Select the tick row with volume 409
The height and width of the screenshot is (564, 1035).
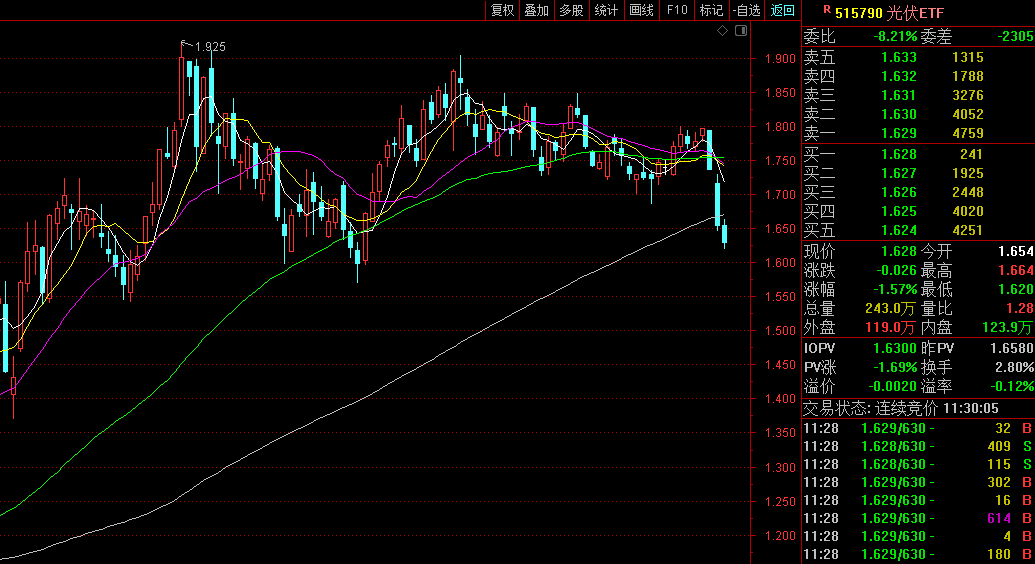coord(918,447)
